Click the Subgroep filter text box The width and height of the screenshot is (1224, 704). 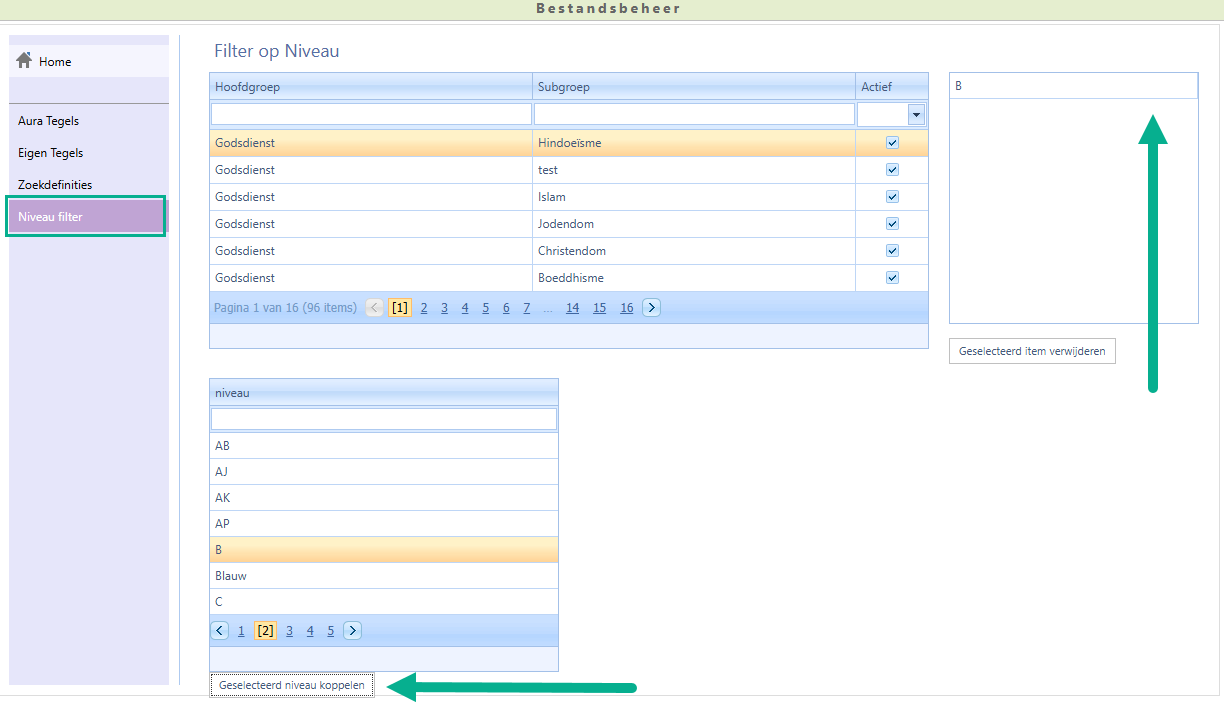point(694,114)
